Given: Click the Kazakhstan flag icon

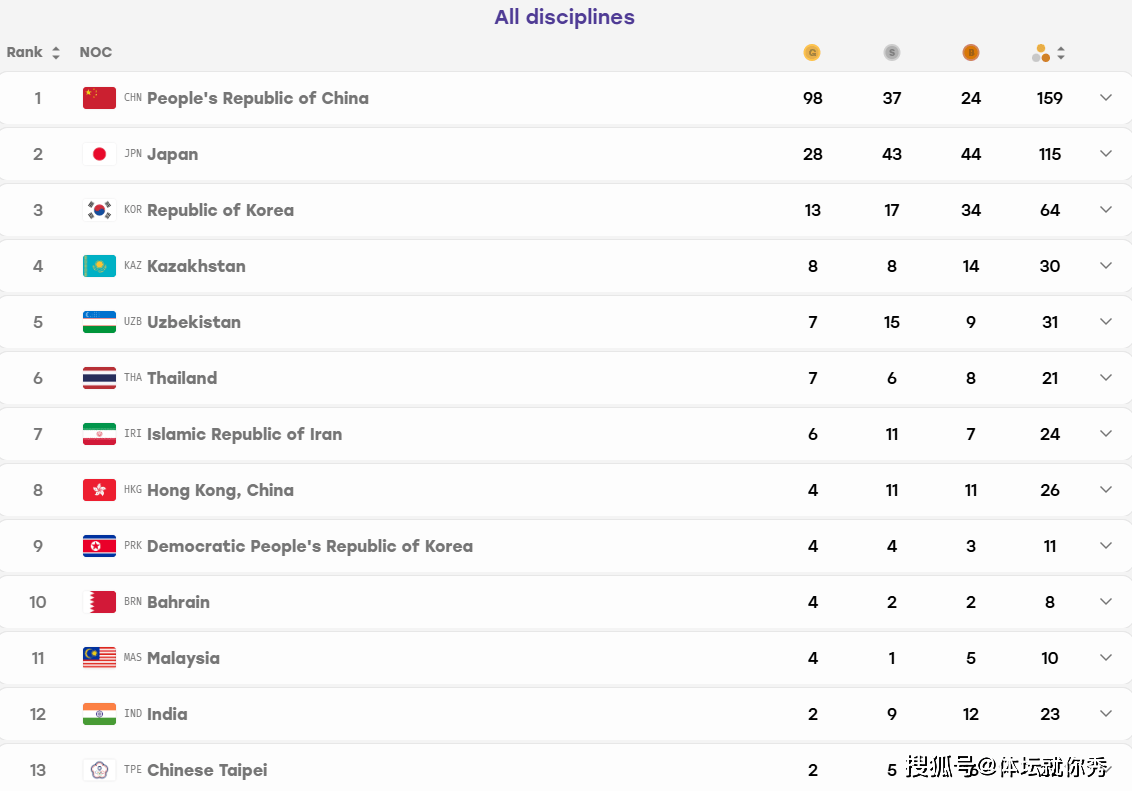Looking at the screenshot, I should tap(100, 266).
